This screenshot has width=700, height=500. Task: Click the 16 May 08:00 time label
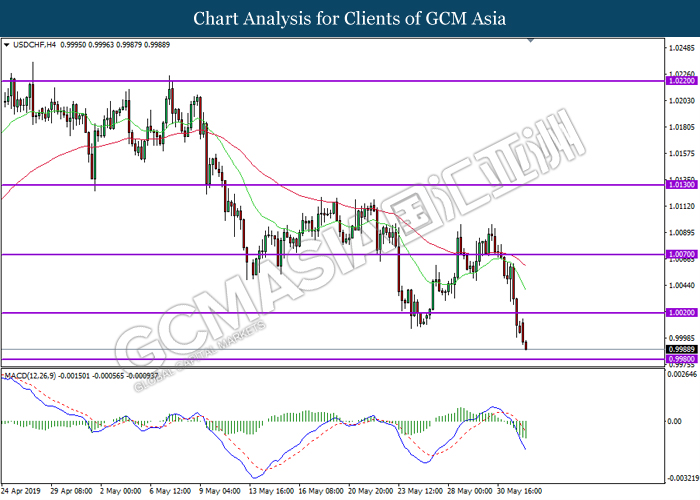pos(321,491)
